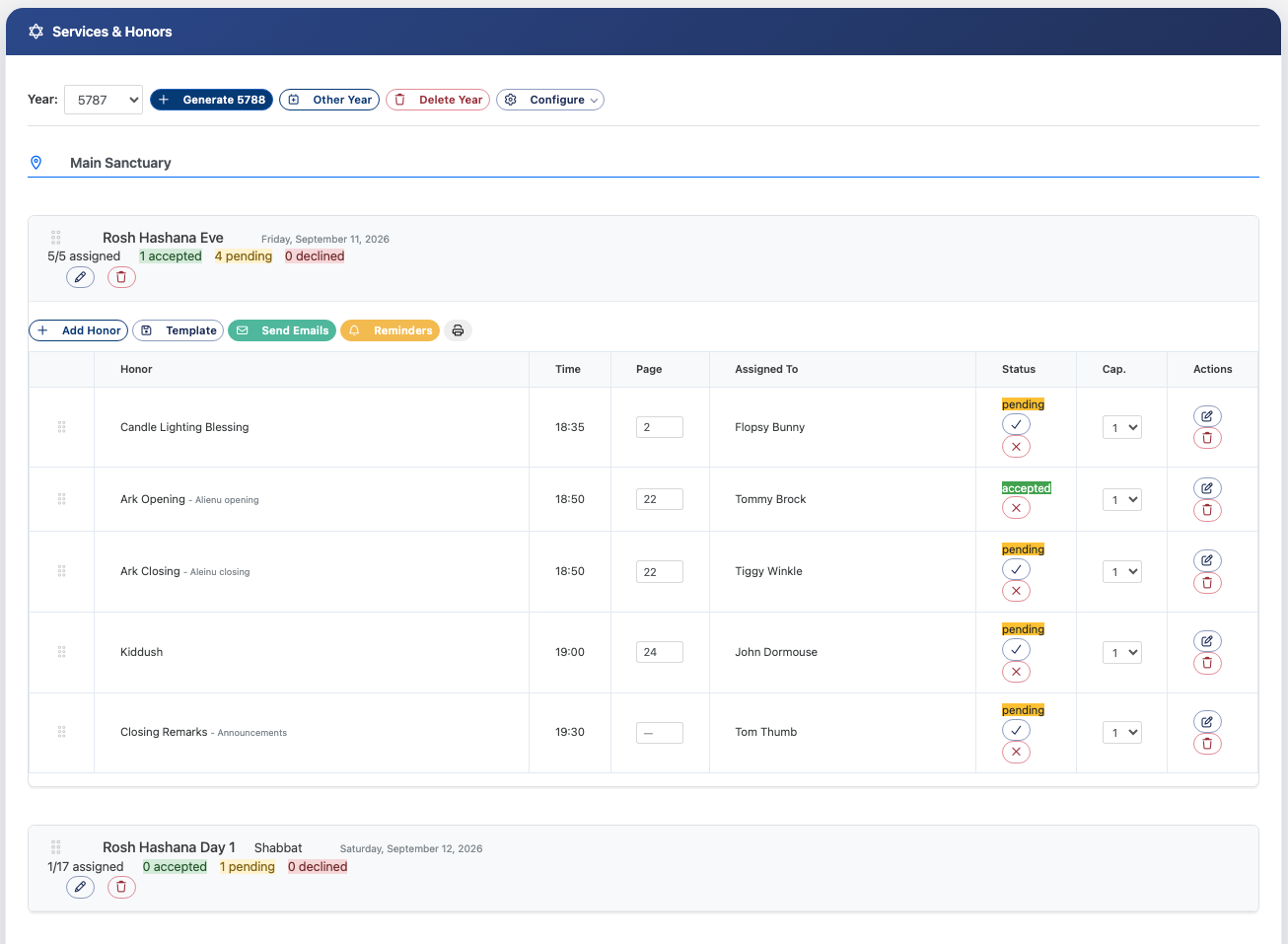Screen dimensions: 1288x944
Task: Edit the Rosh Hashana Eve service
Action: tap(81, 277)
